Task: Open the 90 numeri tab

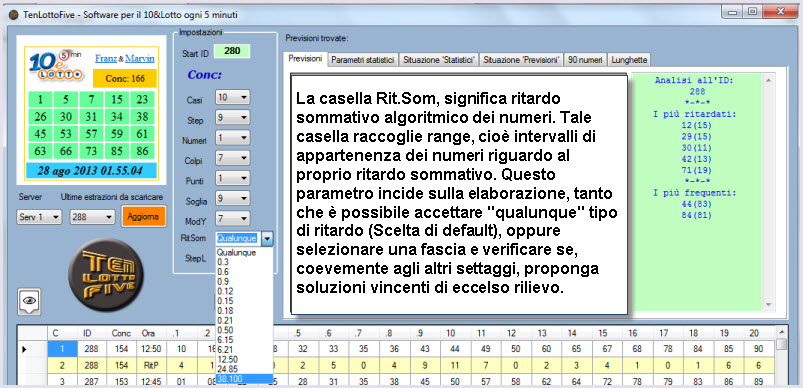Action: pos(585,60)
